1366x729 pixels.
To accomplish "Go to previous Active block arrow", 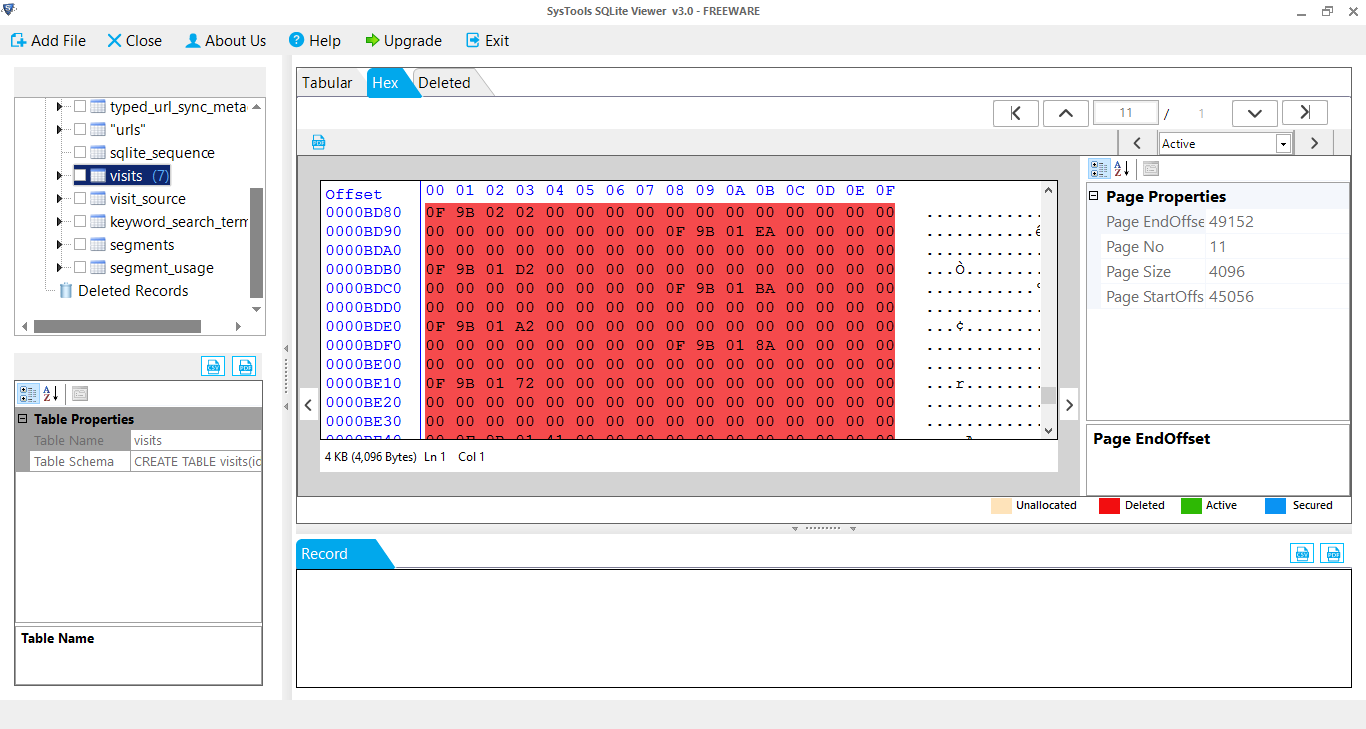I will [x=1137, y=143].
